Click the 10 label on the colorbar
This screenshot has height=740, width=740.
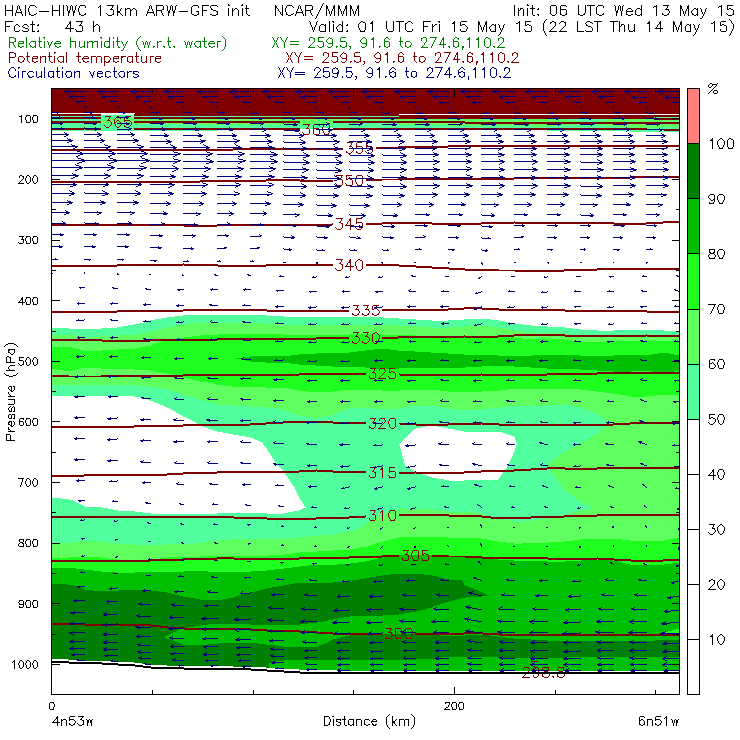[x=716, y=639]
